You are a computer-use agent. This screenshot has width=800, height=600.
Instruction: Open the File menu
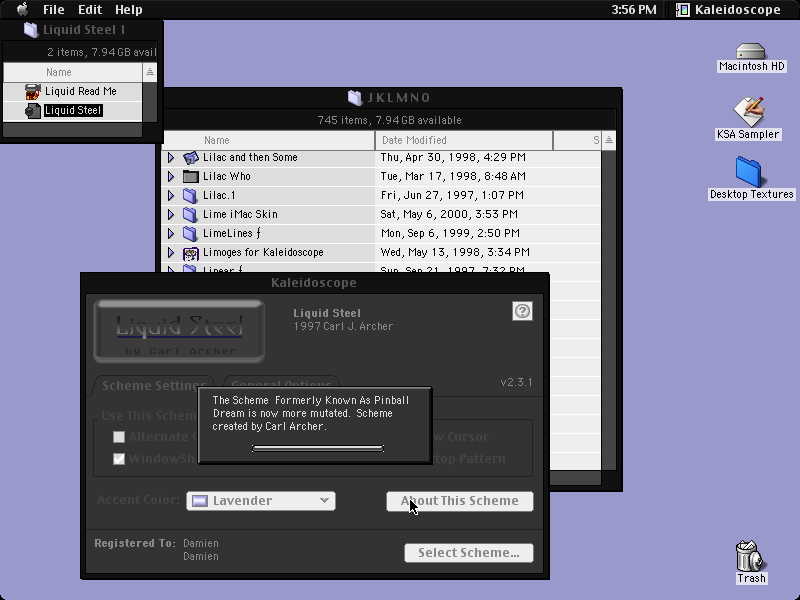[54, 9]
